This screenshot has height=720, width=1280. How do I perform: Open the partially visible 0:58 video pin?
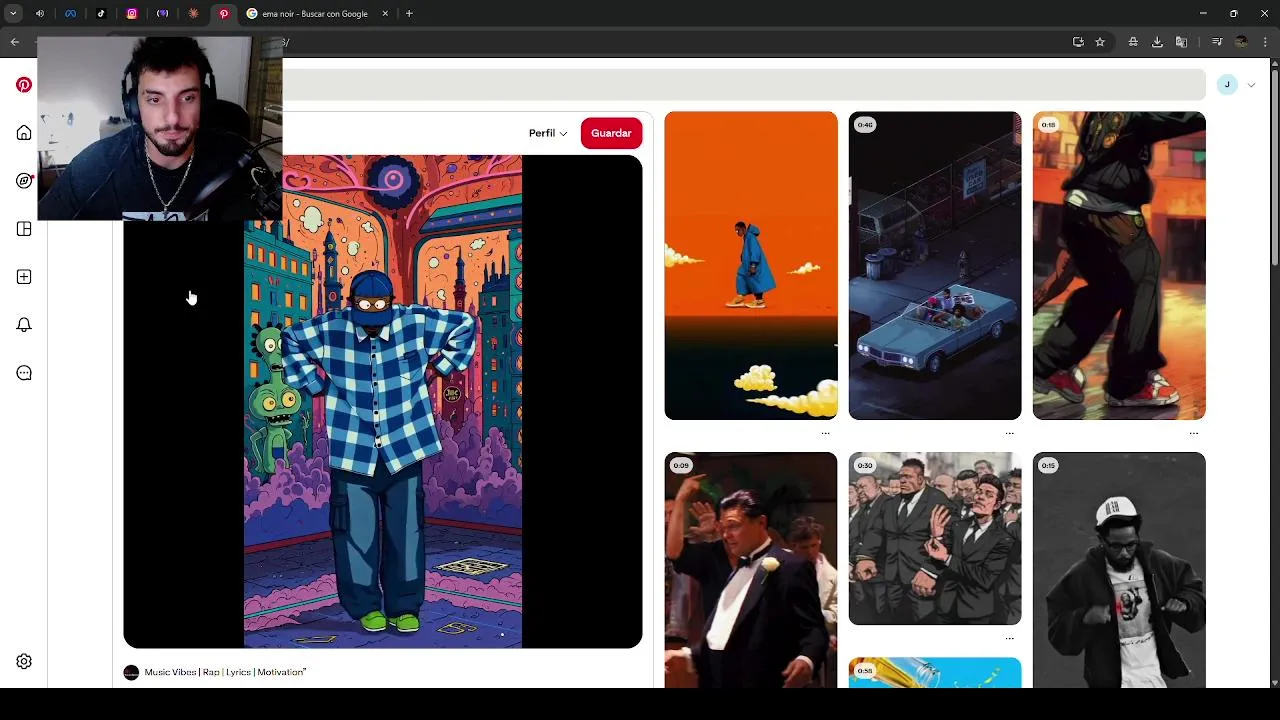click(935, 673)
